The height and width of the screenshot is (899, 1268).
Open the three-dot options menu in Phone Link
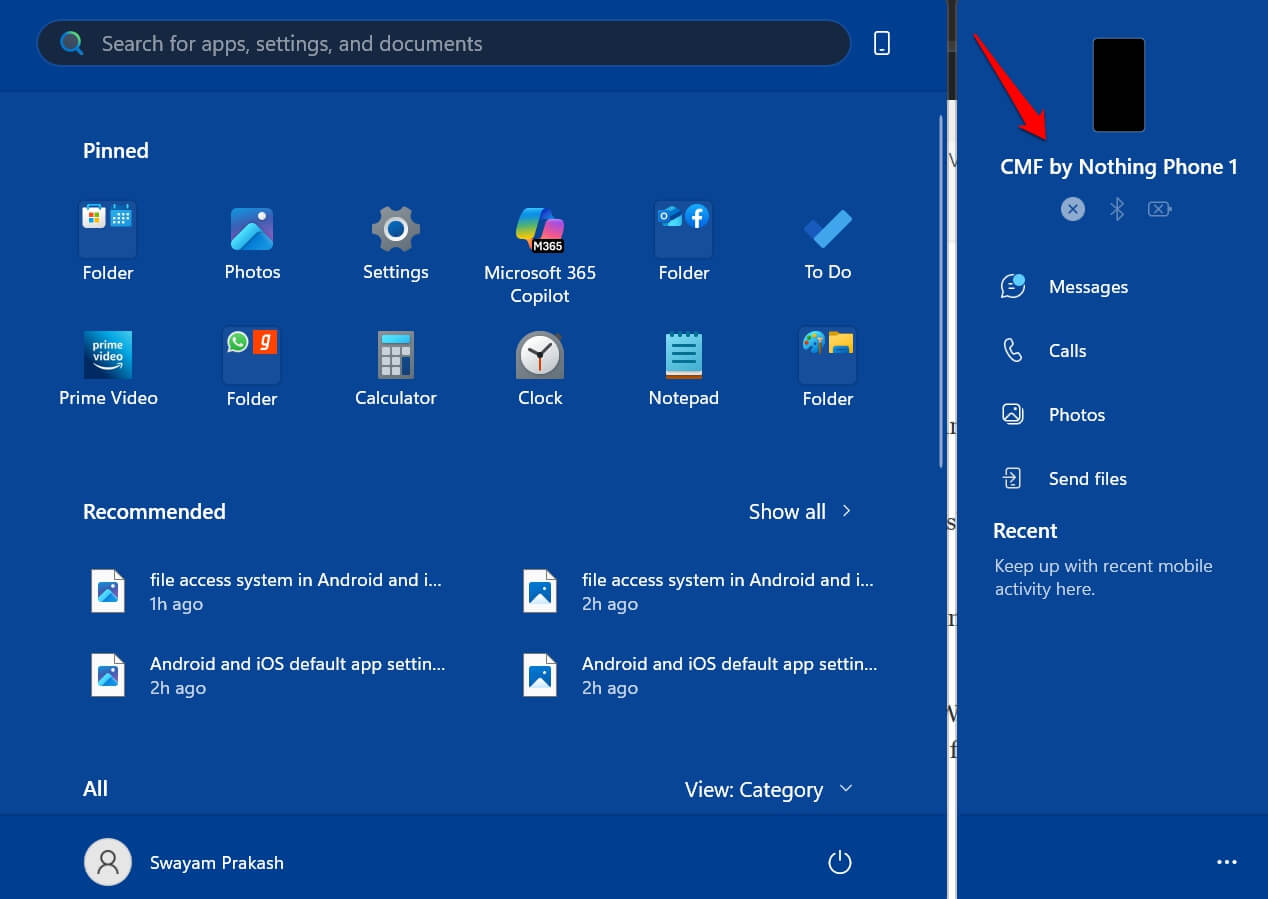click(x=1226, y=862)
